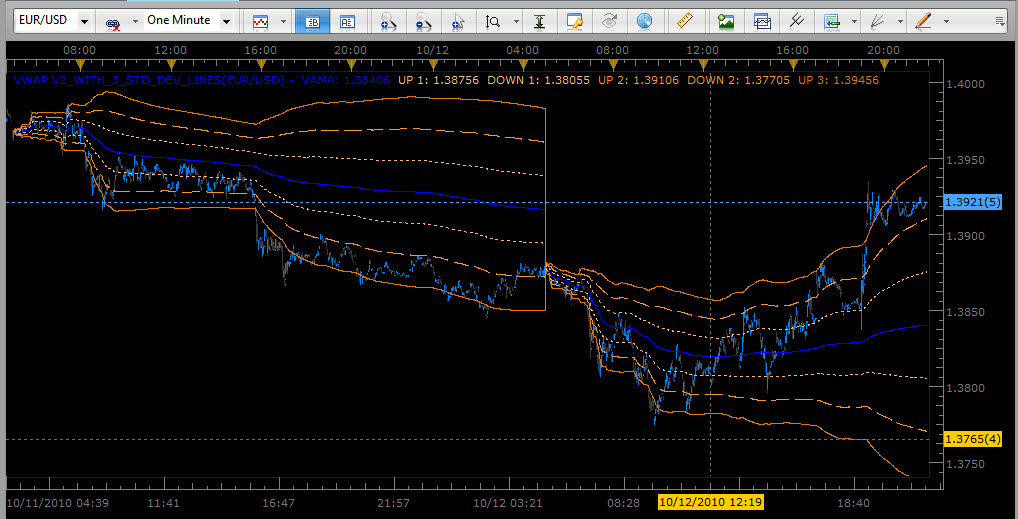This screenshot has height=519, width=1018.
Task: Expand the fan lines tool options
Action: (900, 21)
